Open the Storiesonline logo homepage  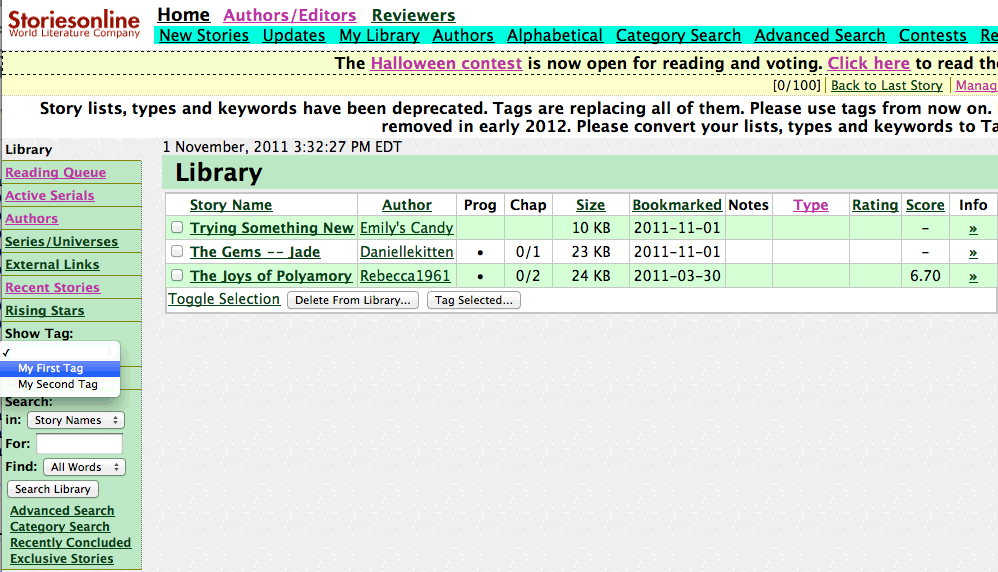(74, 25)
